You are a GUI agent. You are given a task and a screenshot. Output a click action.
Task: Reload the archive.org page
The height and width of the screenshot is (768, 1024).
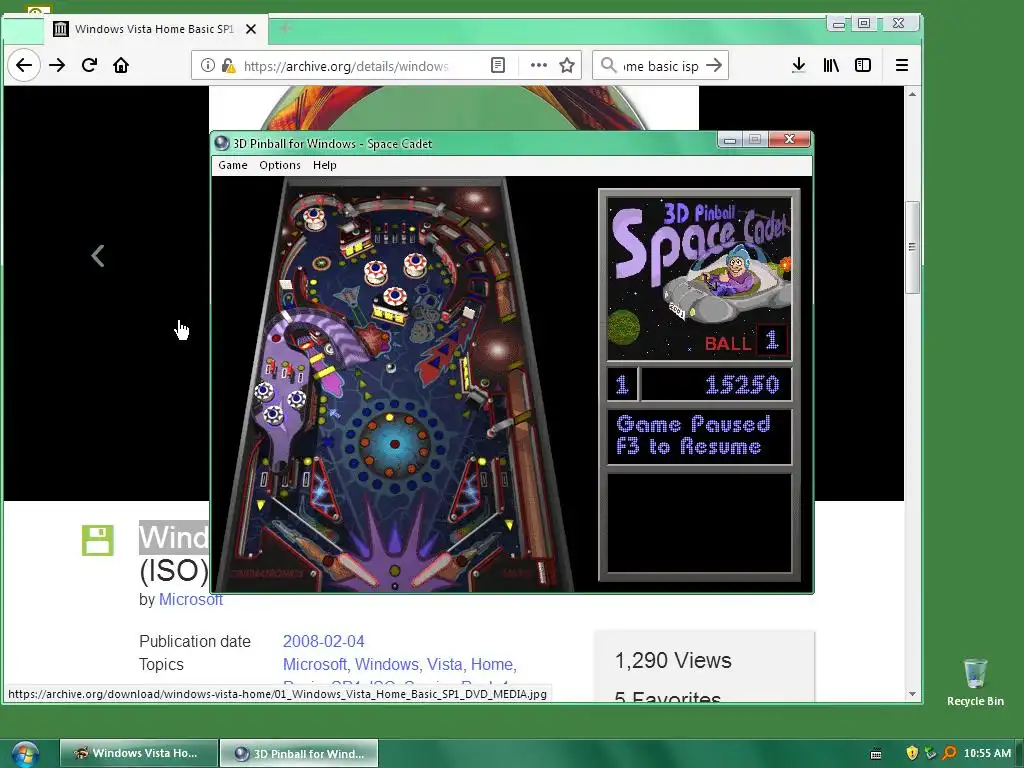pos(89,65)
